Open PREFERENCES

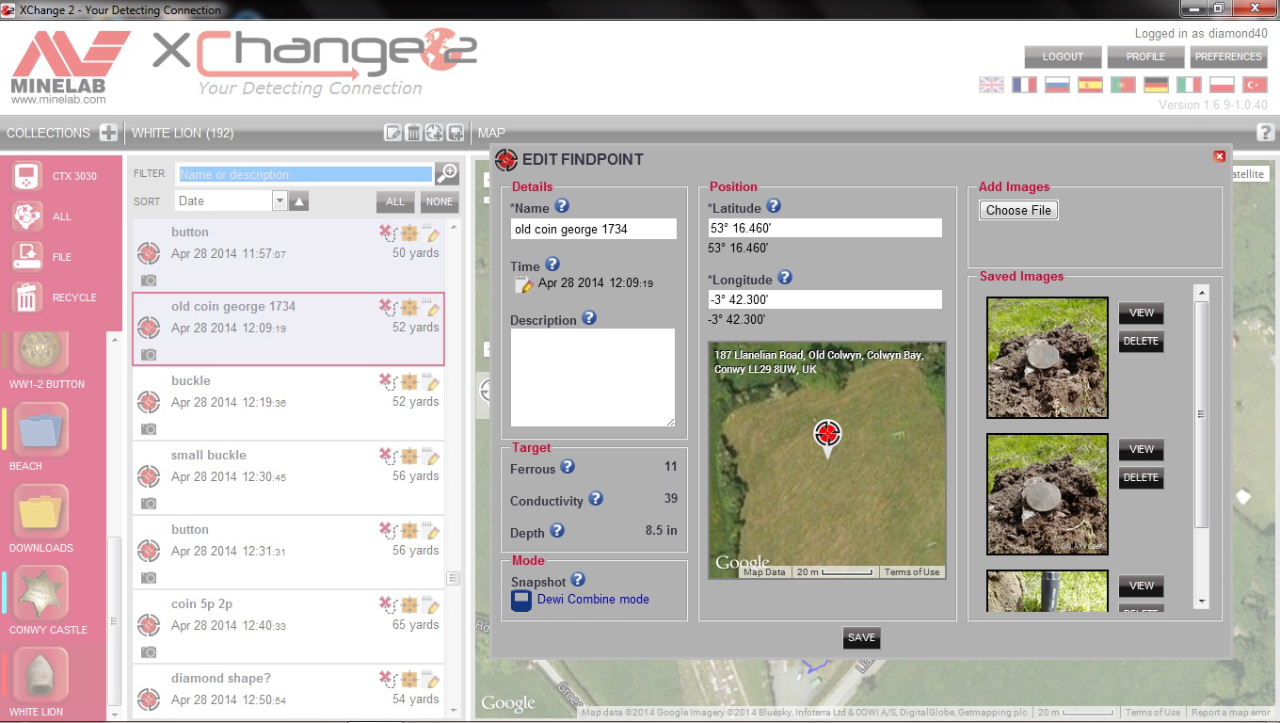[x=1229, y=57]
